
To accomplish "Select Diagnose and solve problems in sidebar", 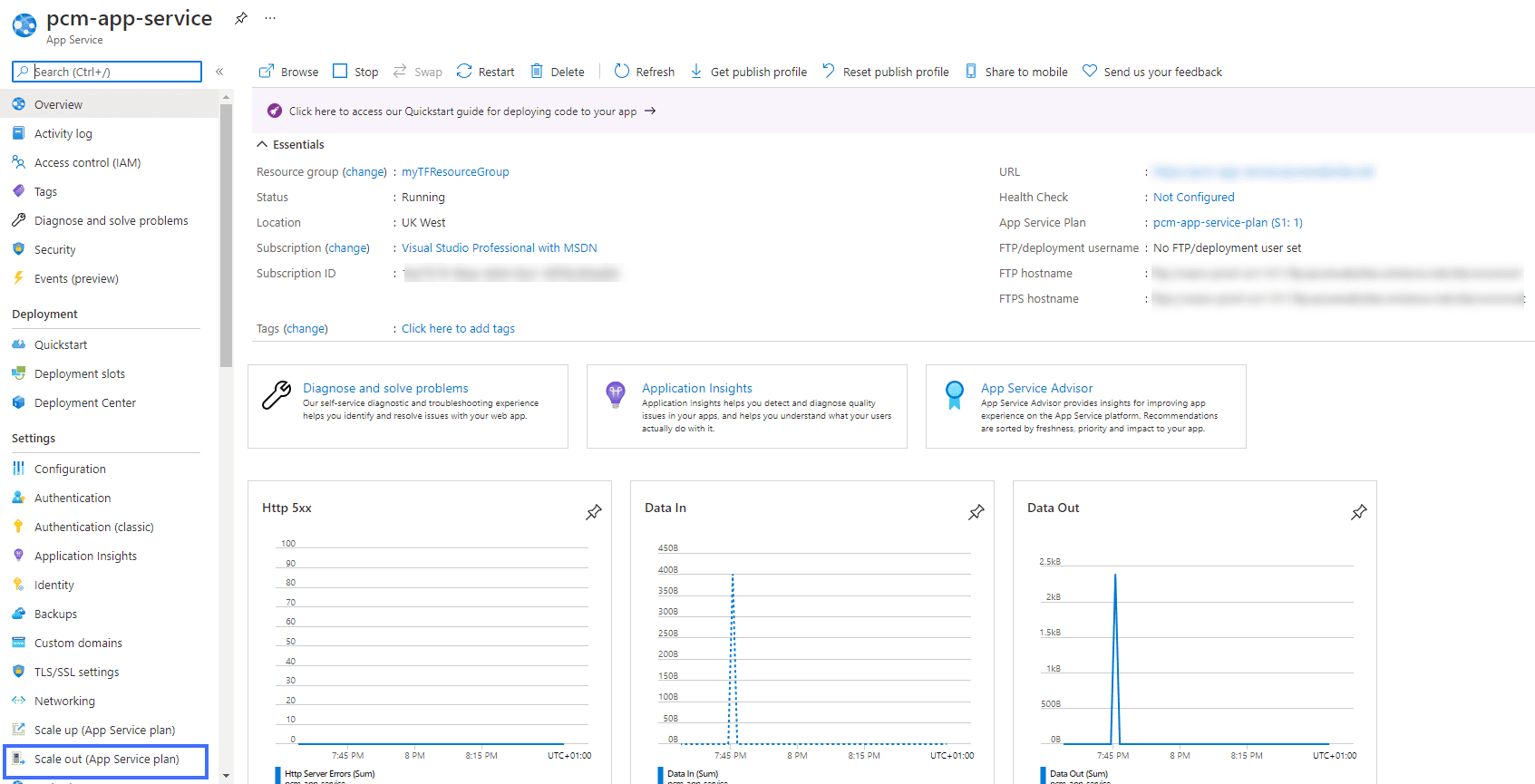I will [109, 220].
